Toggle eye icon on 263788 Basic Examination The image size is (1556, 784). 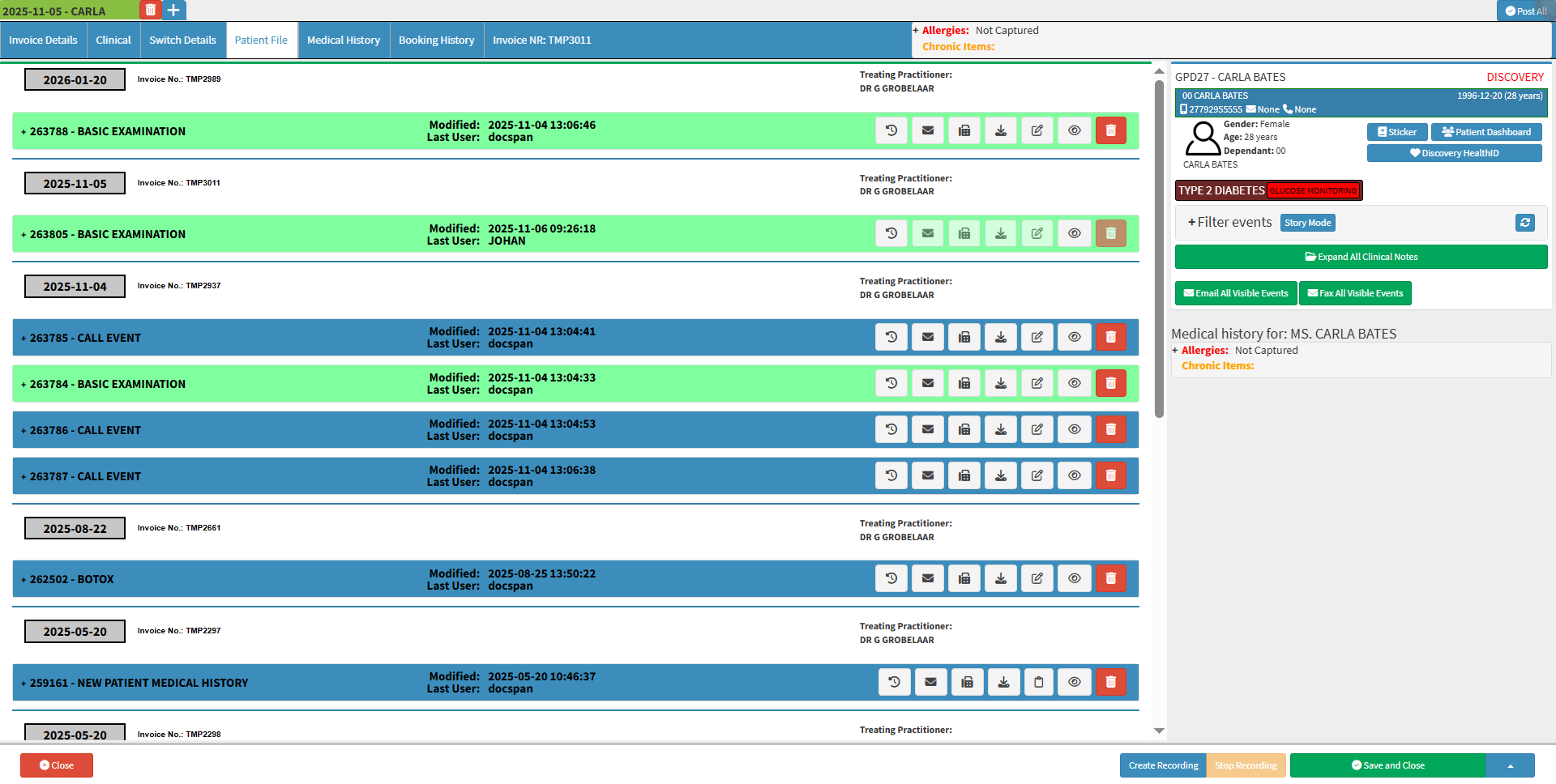1074,130
